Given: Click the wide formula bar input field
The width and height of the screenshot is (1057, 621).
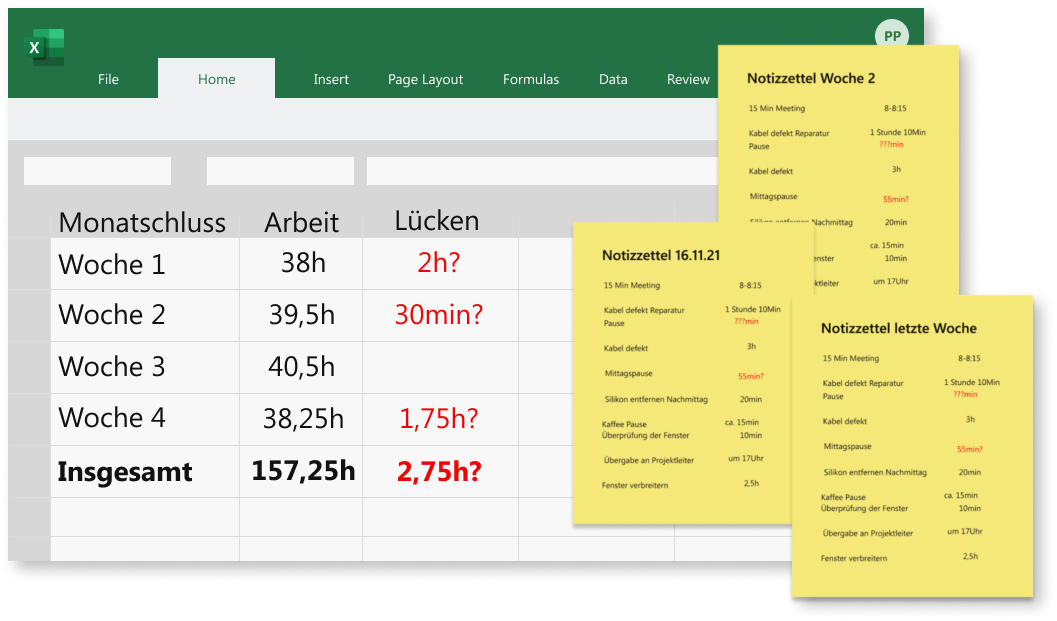Looking at the screenshot, I should pyautogui.click(x=542, y=171).
